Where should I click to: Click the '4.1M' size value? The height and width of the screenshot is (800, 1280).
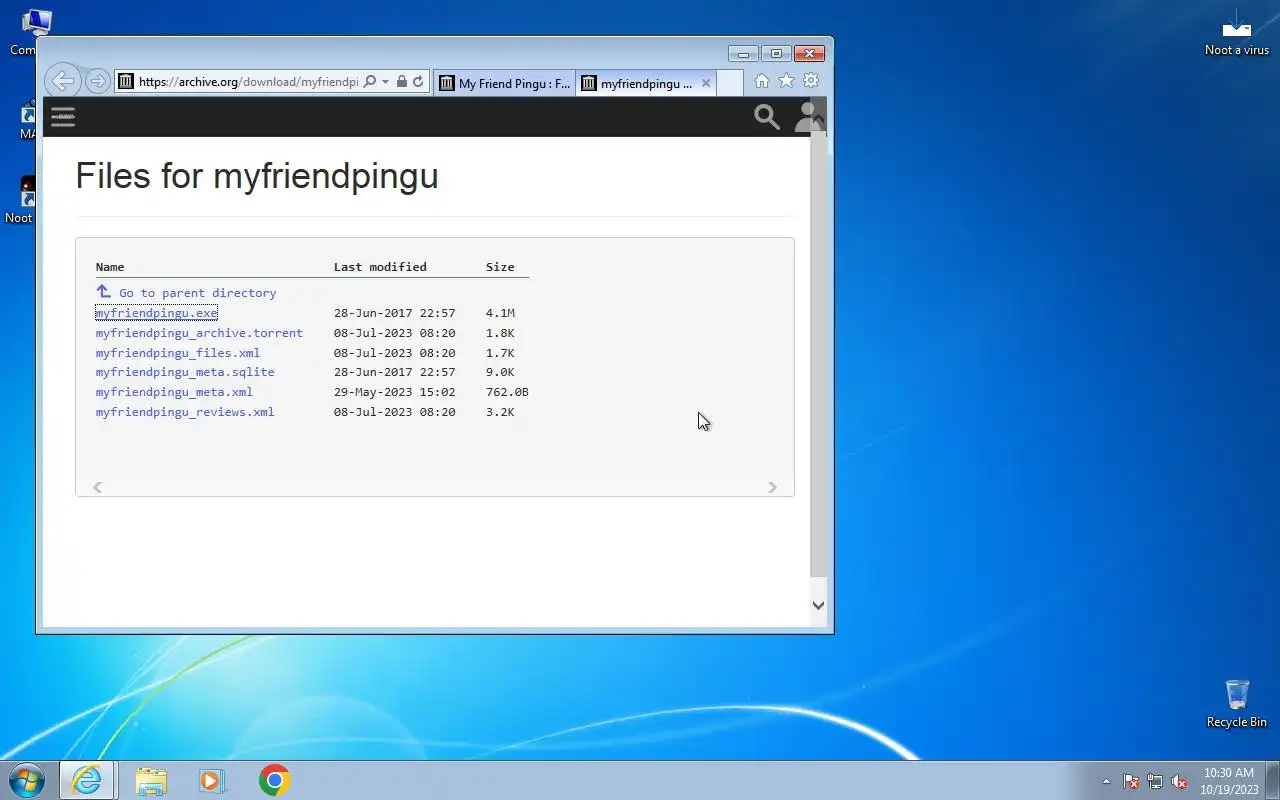coord(500,313)
